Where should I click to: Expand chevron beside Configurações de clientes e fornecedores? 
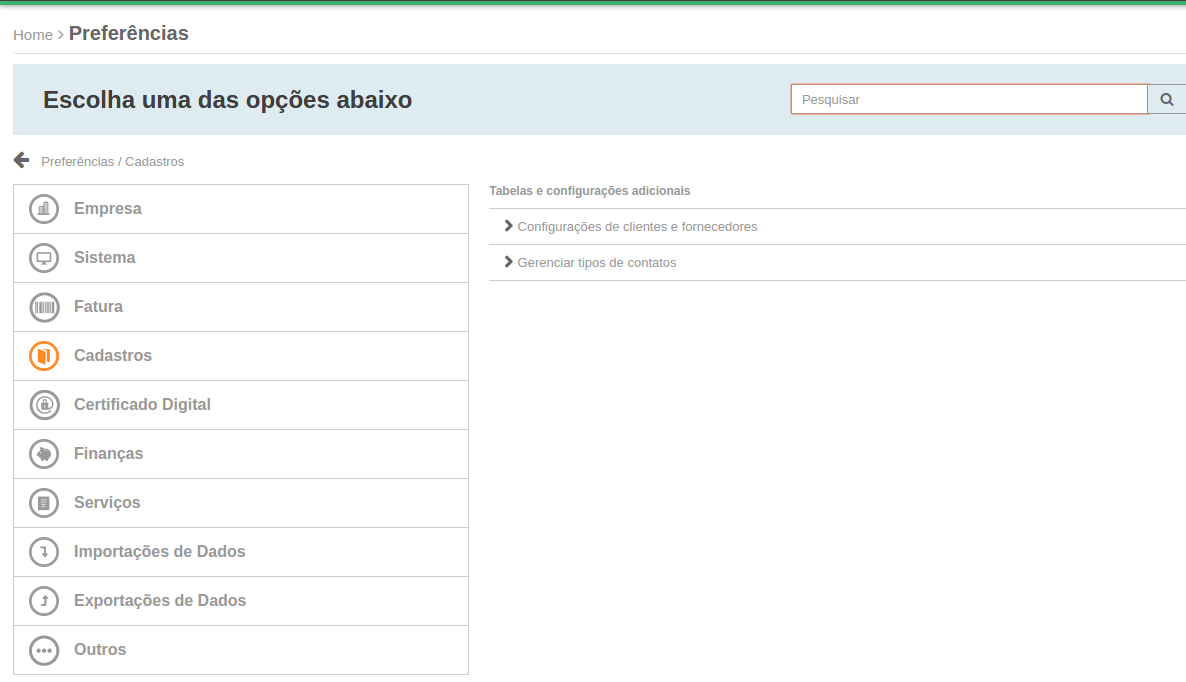tap(508, 226)
